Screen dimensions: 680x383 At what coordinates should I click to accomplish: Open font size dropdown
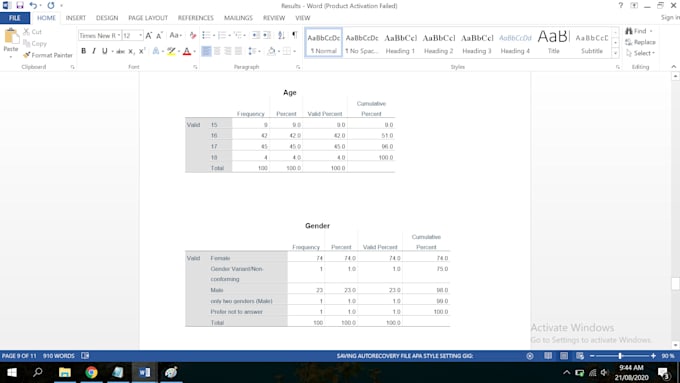click(141, 36)
